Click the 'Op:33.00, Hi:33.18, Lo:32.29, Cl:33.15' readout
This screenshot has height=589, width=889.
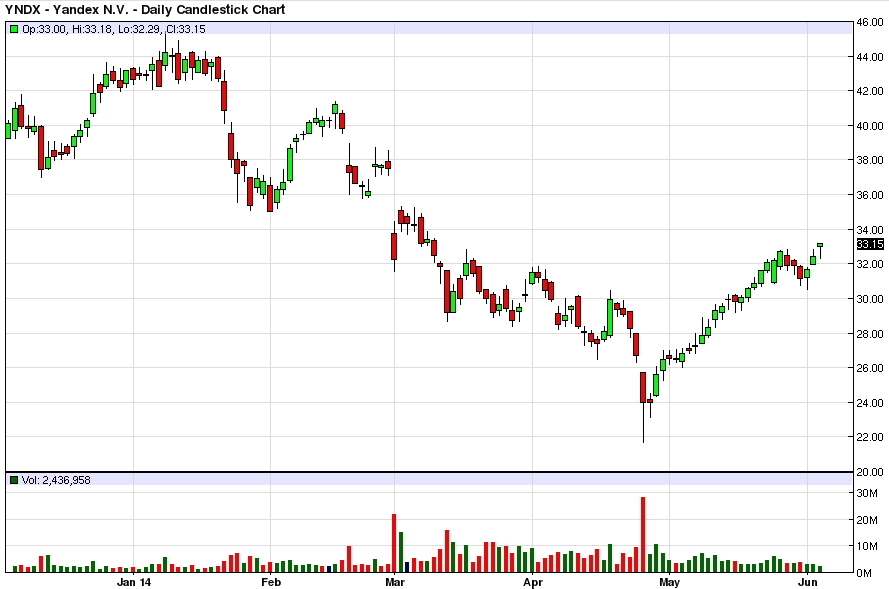click(x=113, y=29)
